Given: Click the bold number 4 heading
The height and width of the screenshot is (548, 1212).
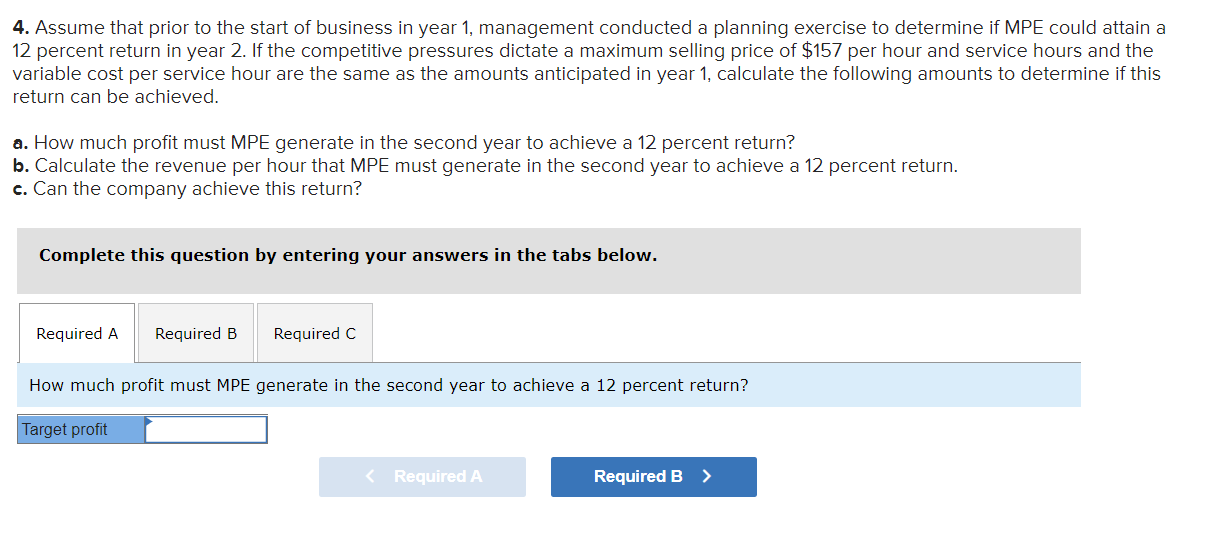Looking at the screenshot, I should pos(18,28).
